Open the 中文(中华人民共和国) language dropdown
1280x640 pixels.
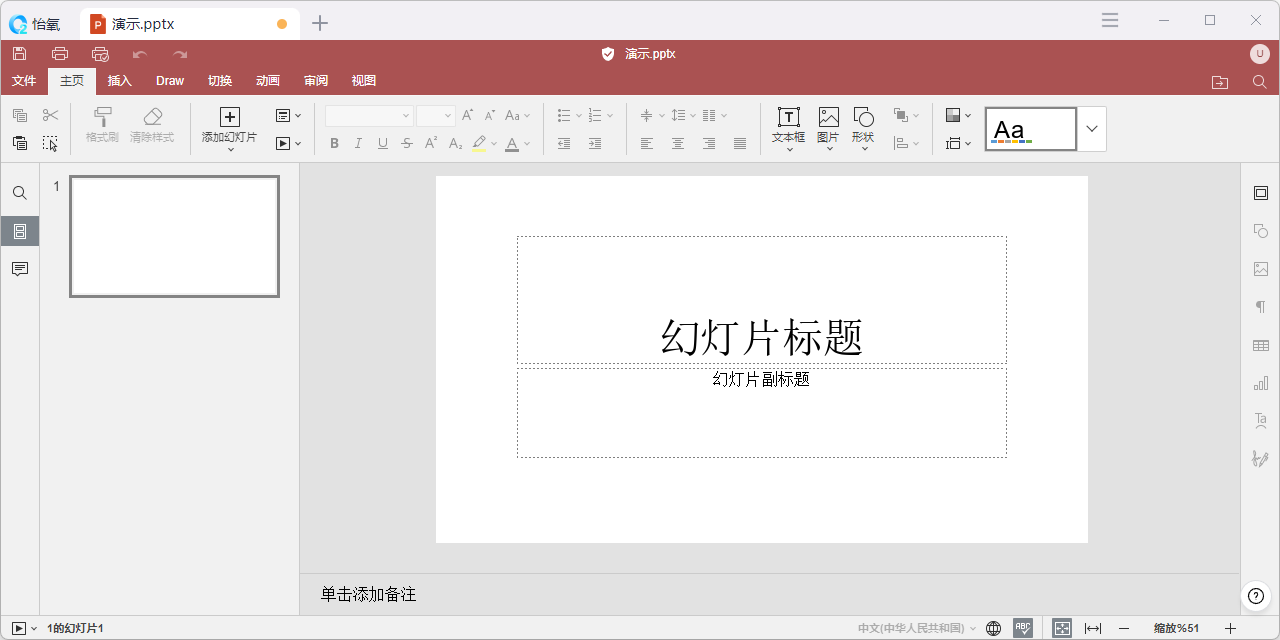[x=917, y=628]
